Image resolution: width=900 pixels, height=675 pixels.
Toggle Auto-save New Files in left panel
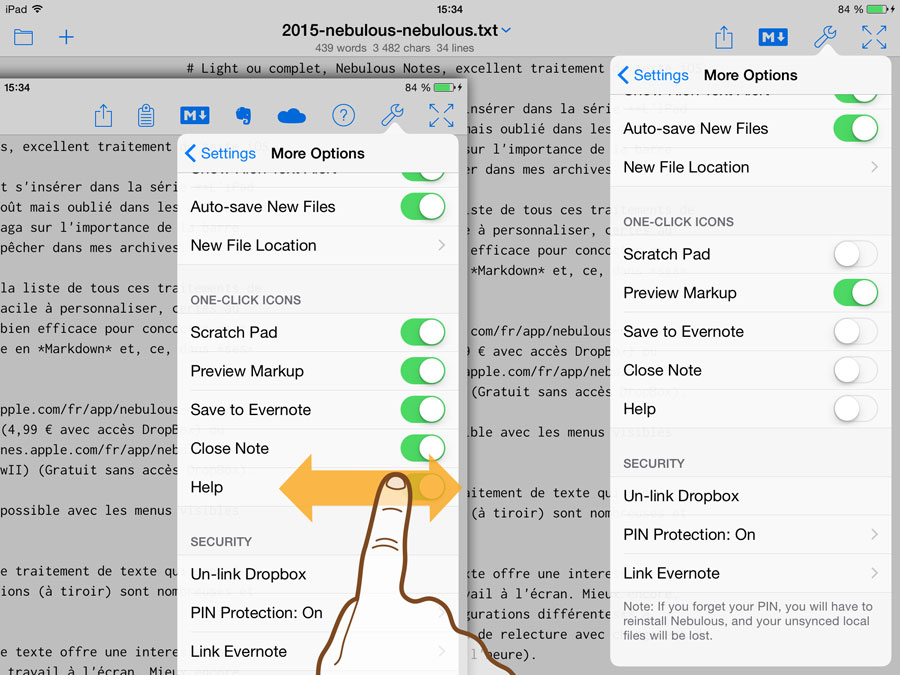(423, 207)
